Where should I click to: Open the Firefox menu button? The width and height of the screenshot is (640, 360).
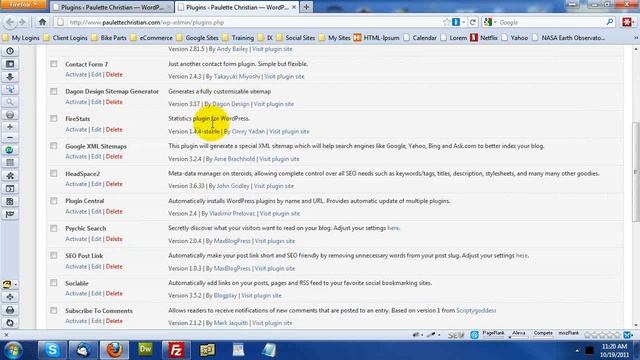coord(23,4)
